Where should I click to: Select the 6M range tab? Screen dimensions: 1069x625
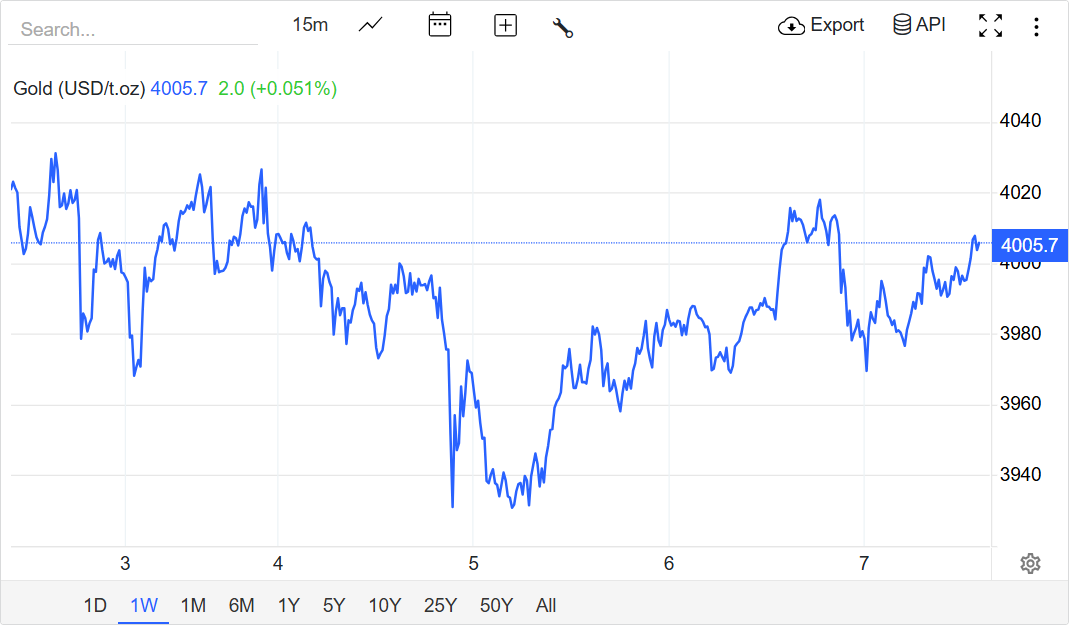241,605
